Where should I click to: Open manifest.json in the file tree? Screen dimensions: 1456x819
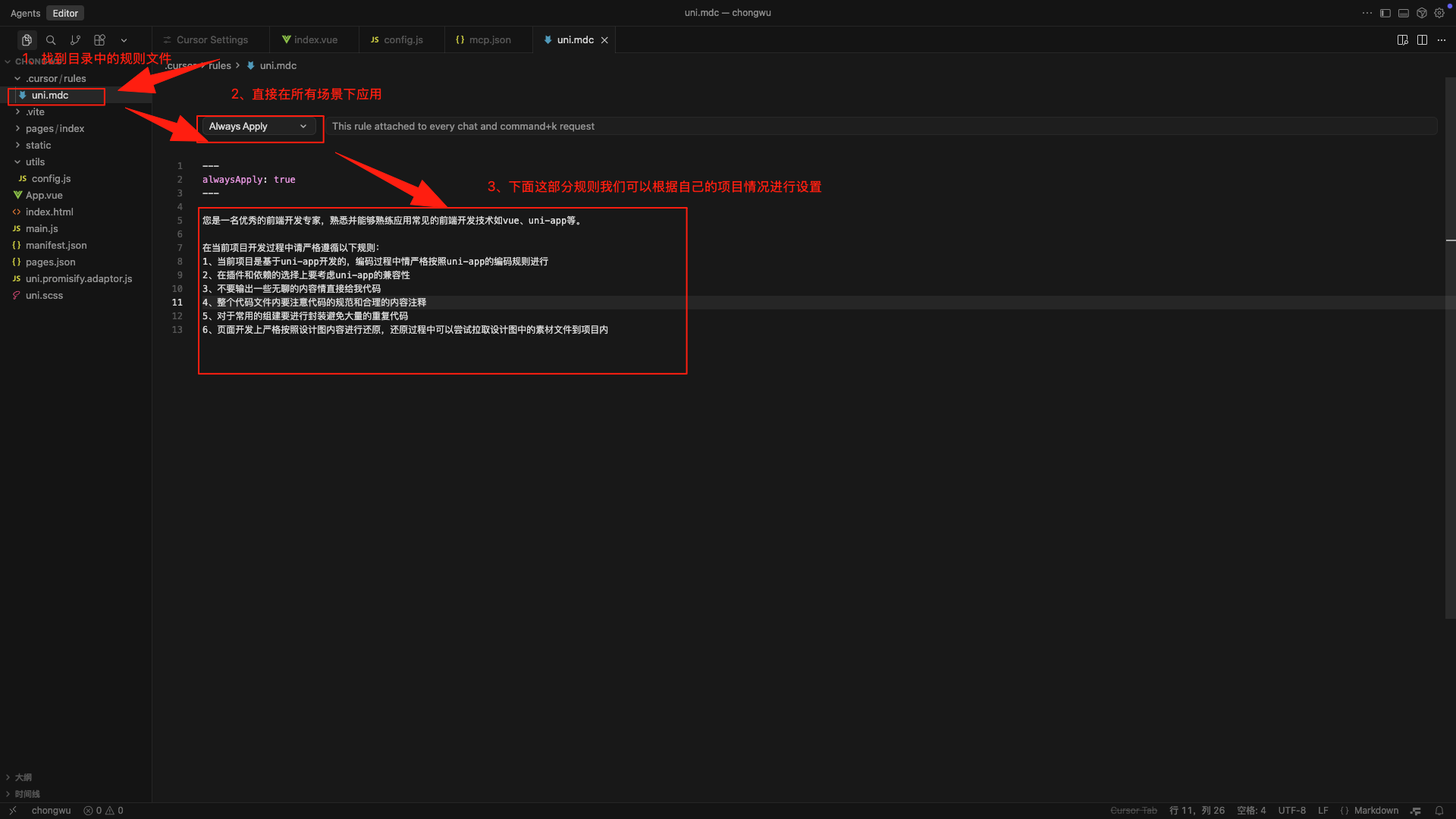pyautogui.click(x=56, y=246)
